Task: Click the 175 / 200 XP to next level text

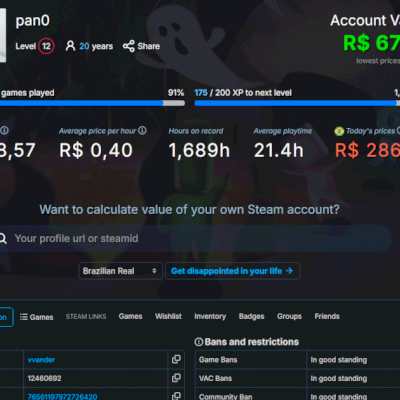Action: (243, 93)
